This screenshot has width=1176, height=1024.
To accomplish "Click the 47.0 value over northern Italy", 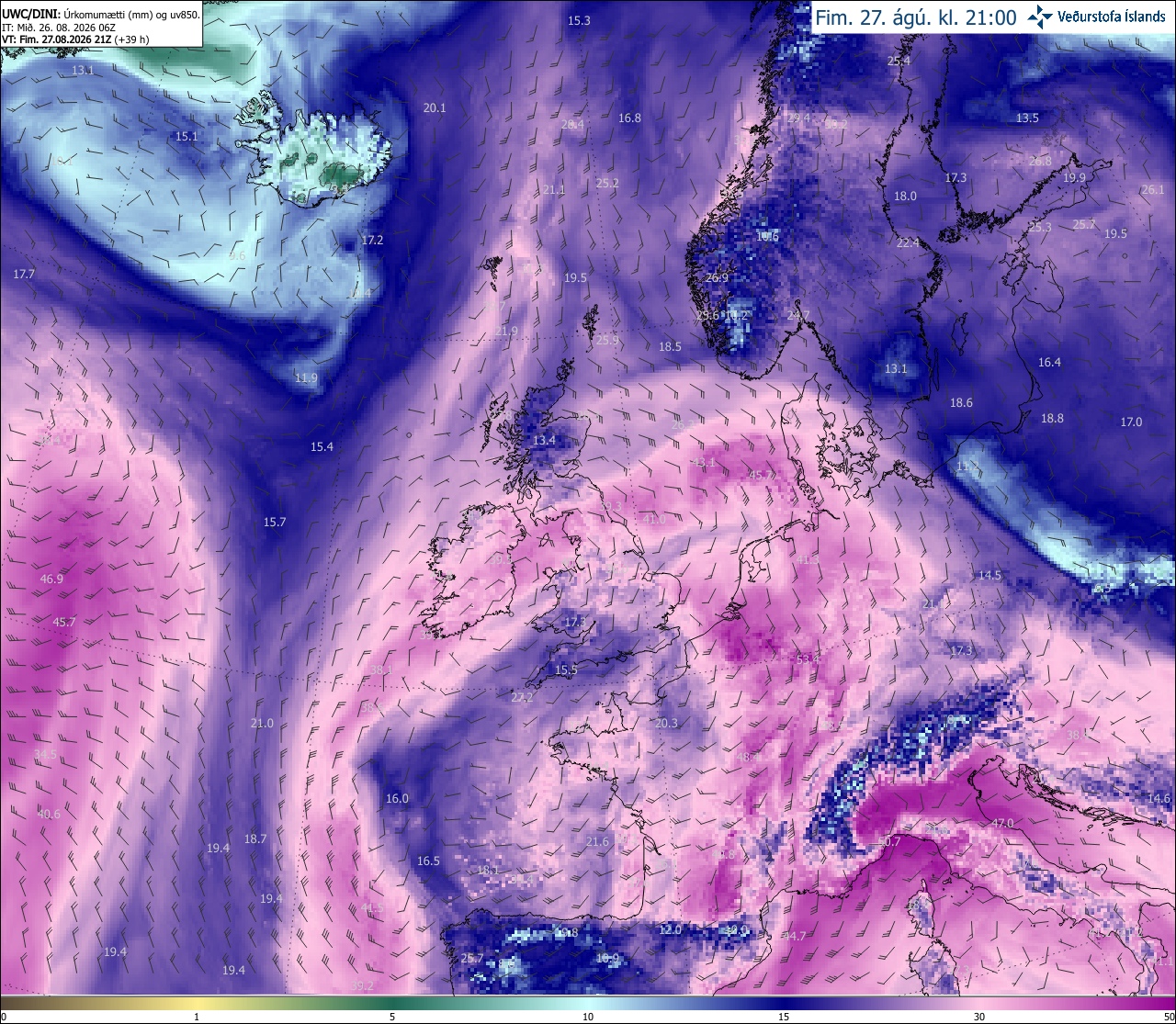I will [1001, 823].
